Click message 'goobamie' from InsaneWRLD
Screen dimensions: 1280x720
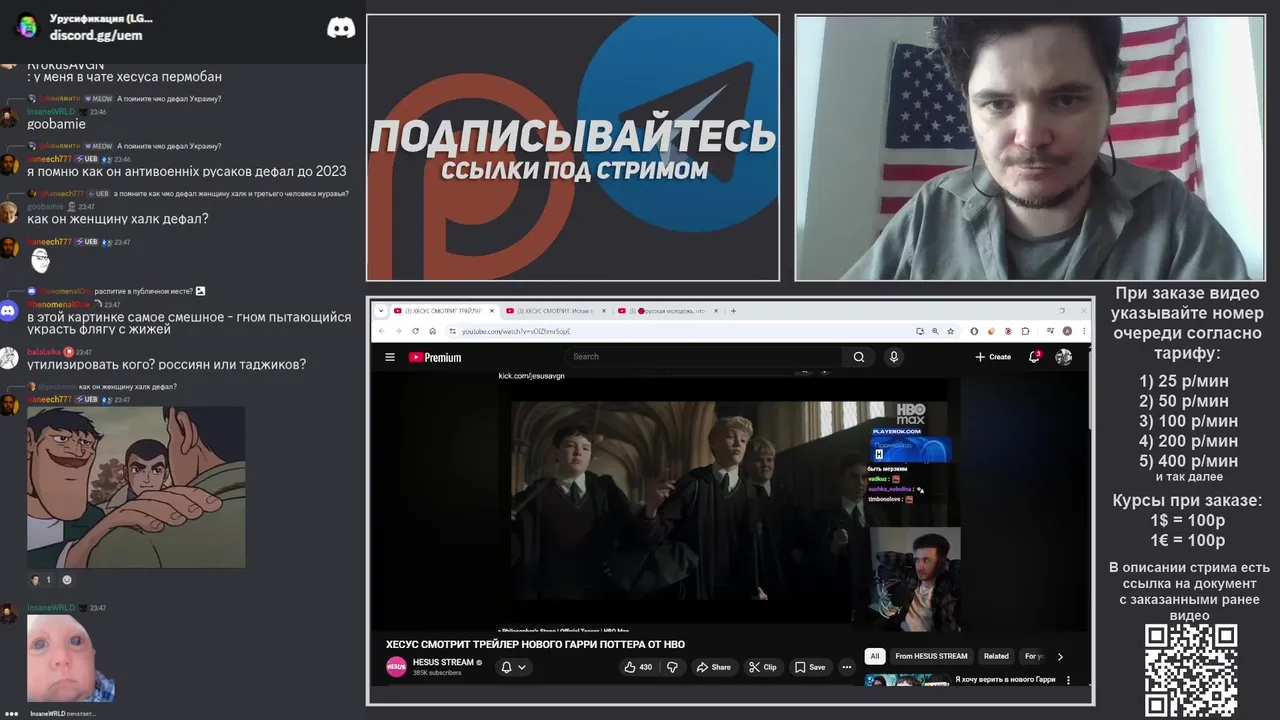coord(56,124)
